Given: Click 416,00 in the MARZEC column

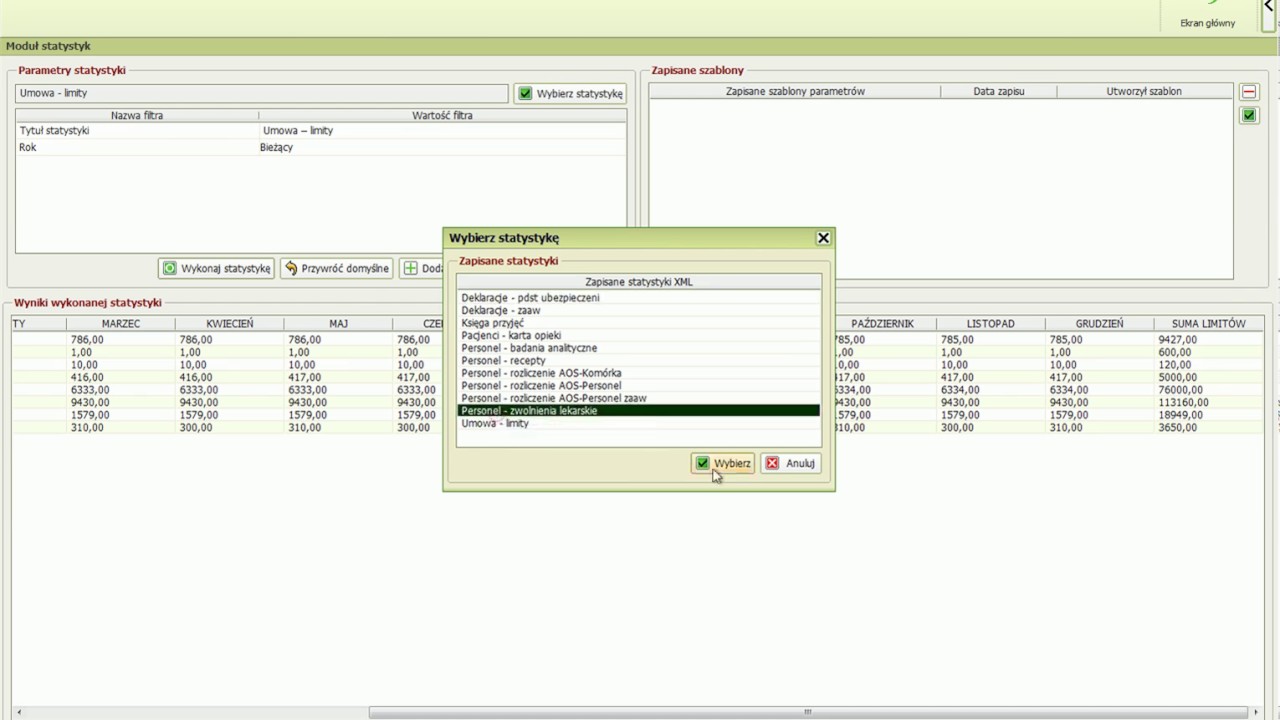Looking at the screenshot, I should pyautogui.click(x=87, y=378).
